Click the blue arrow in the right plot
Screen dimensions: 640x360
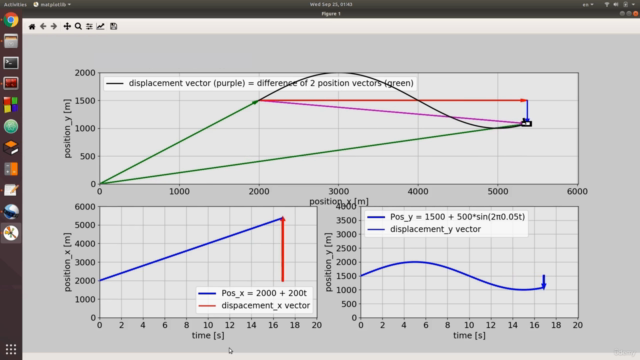(x=544, y=282)
